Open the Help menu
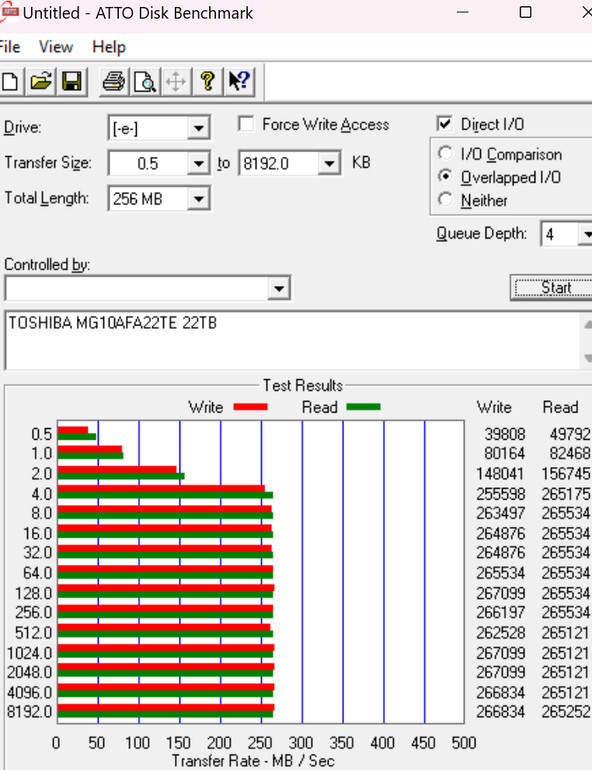 click(109, 47)
